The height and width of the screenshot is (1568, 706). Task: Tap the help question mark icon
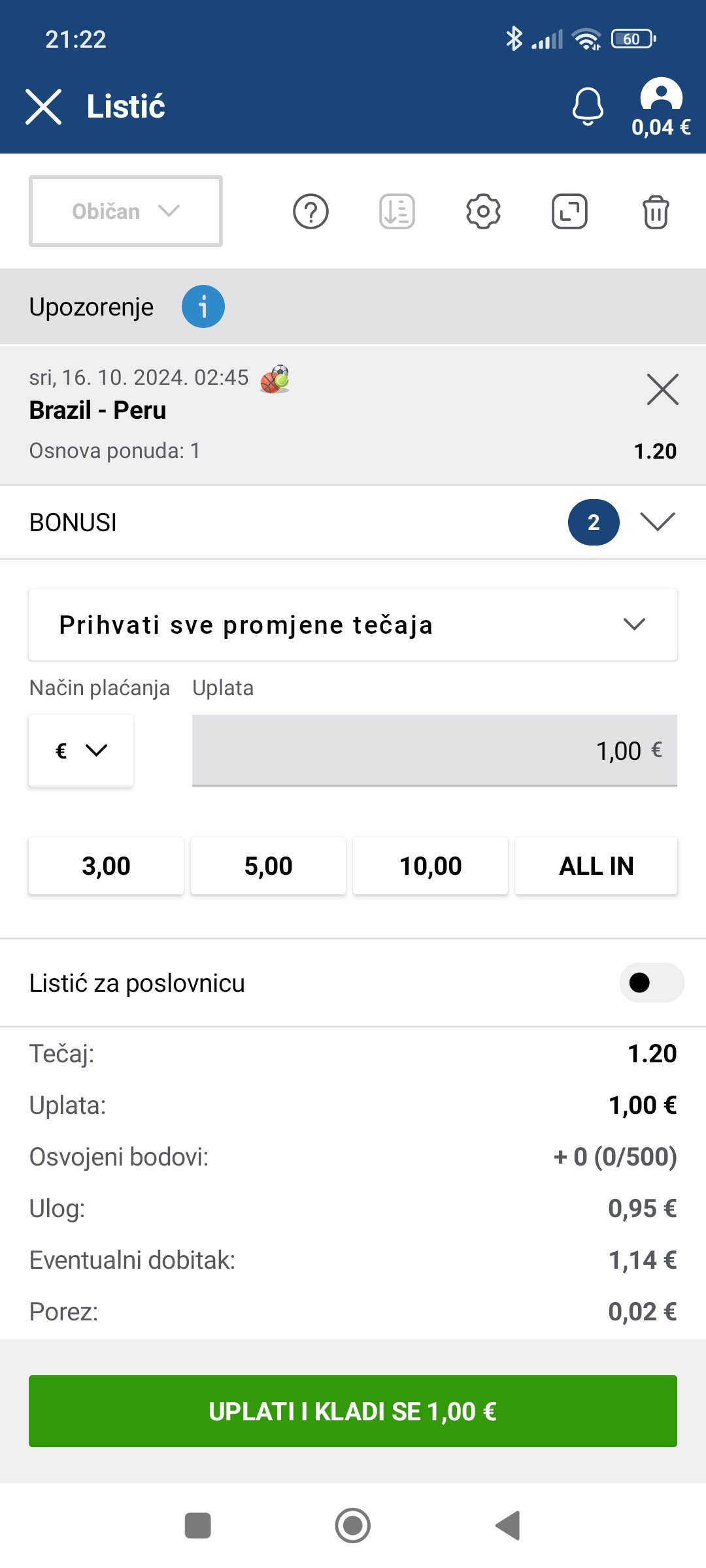[x=311, y=212]
